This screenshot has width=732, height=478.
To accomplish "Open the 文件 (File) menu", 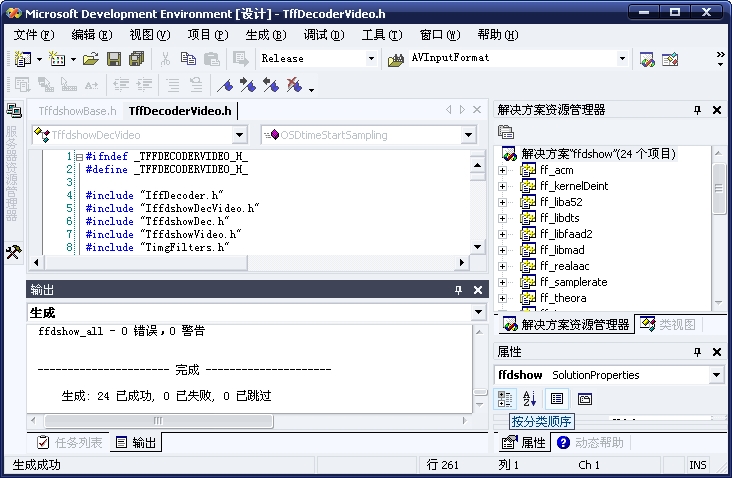I will (x=34, y=35).
